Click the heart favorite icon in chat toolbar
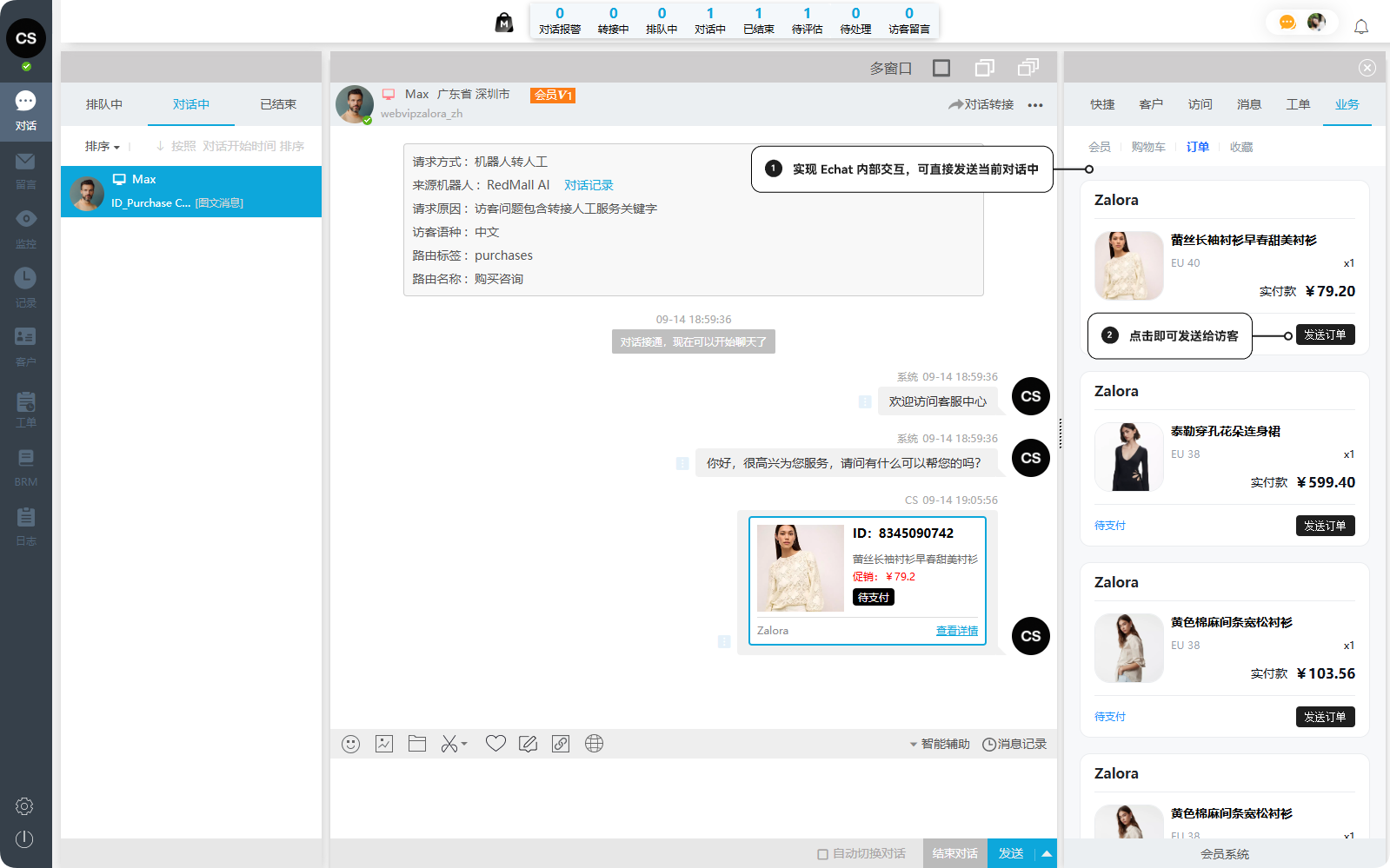This screenshot has height=868, width=1390. pyautogui.click(x=495, y=744)
